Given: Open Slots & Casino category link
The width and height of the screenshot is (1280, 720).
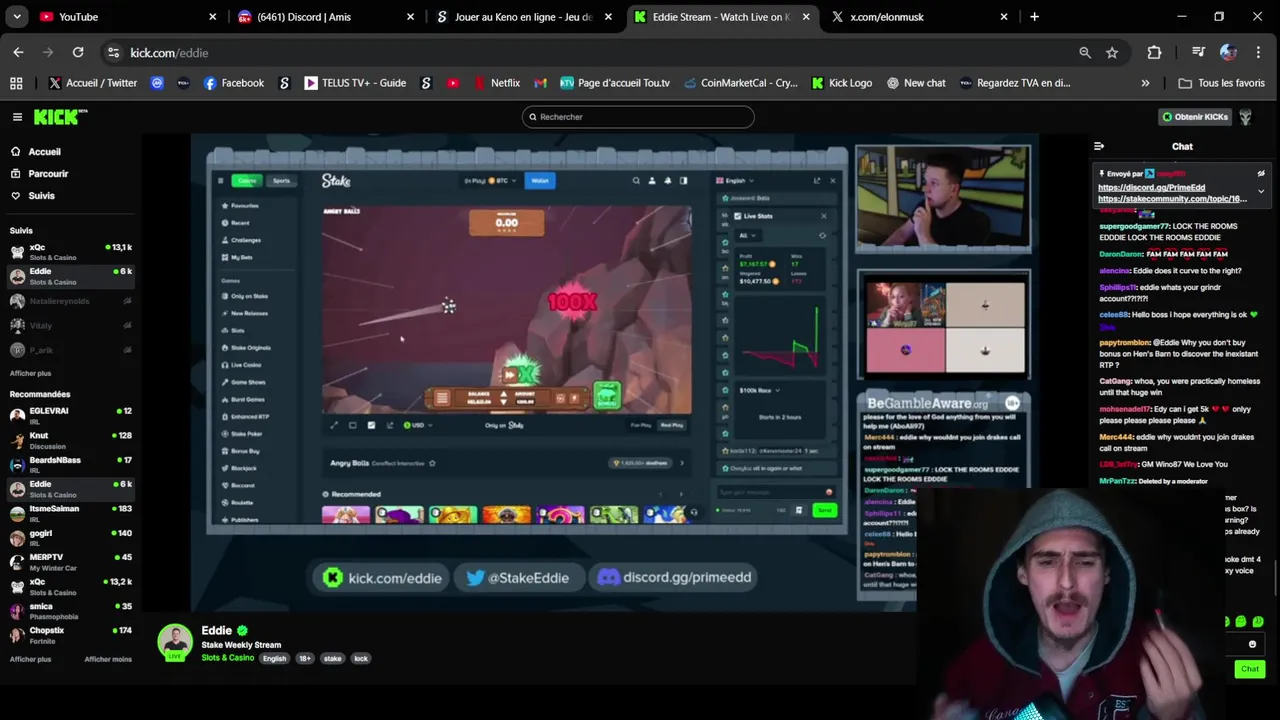Looking at the screenshot, I should coord(227,658).
